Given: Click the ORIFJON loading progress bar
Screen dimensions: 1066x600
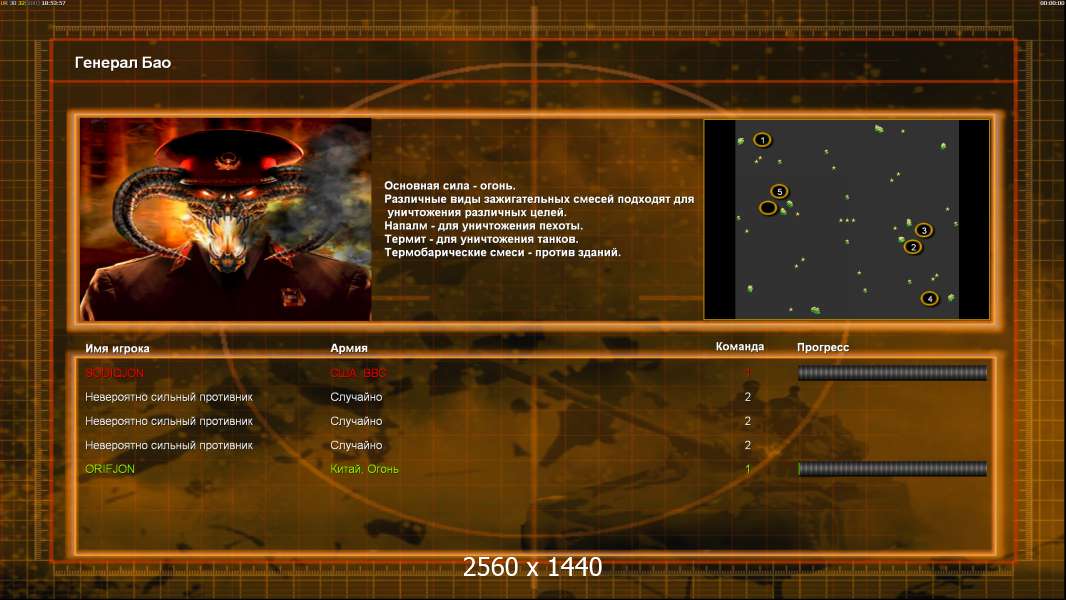Looking at the screenshot, I should click(x=892, y=469).
